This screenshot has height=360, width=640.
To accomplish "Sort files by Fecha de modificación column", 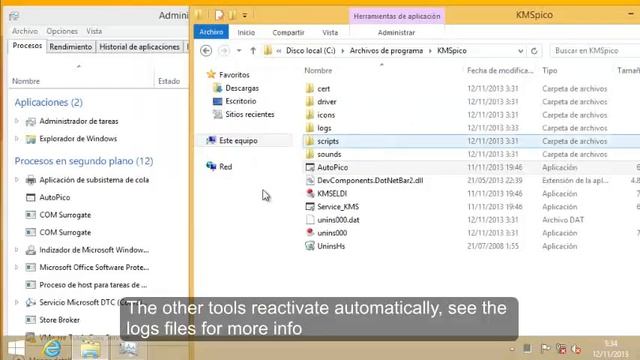I will coord(500,71).
